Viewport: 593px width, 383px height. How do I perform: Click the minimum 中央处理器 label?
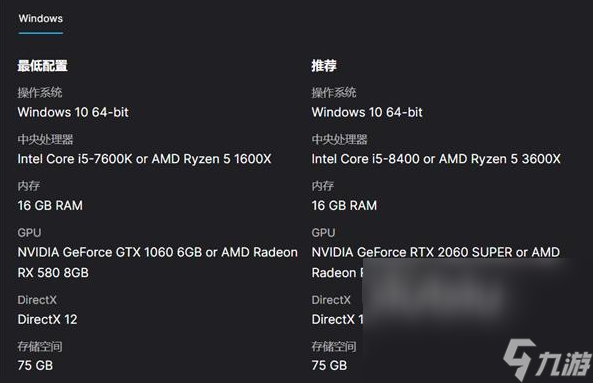pos(45,139)
